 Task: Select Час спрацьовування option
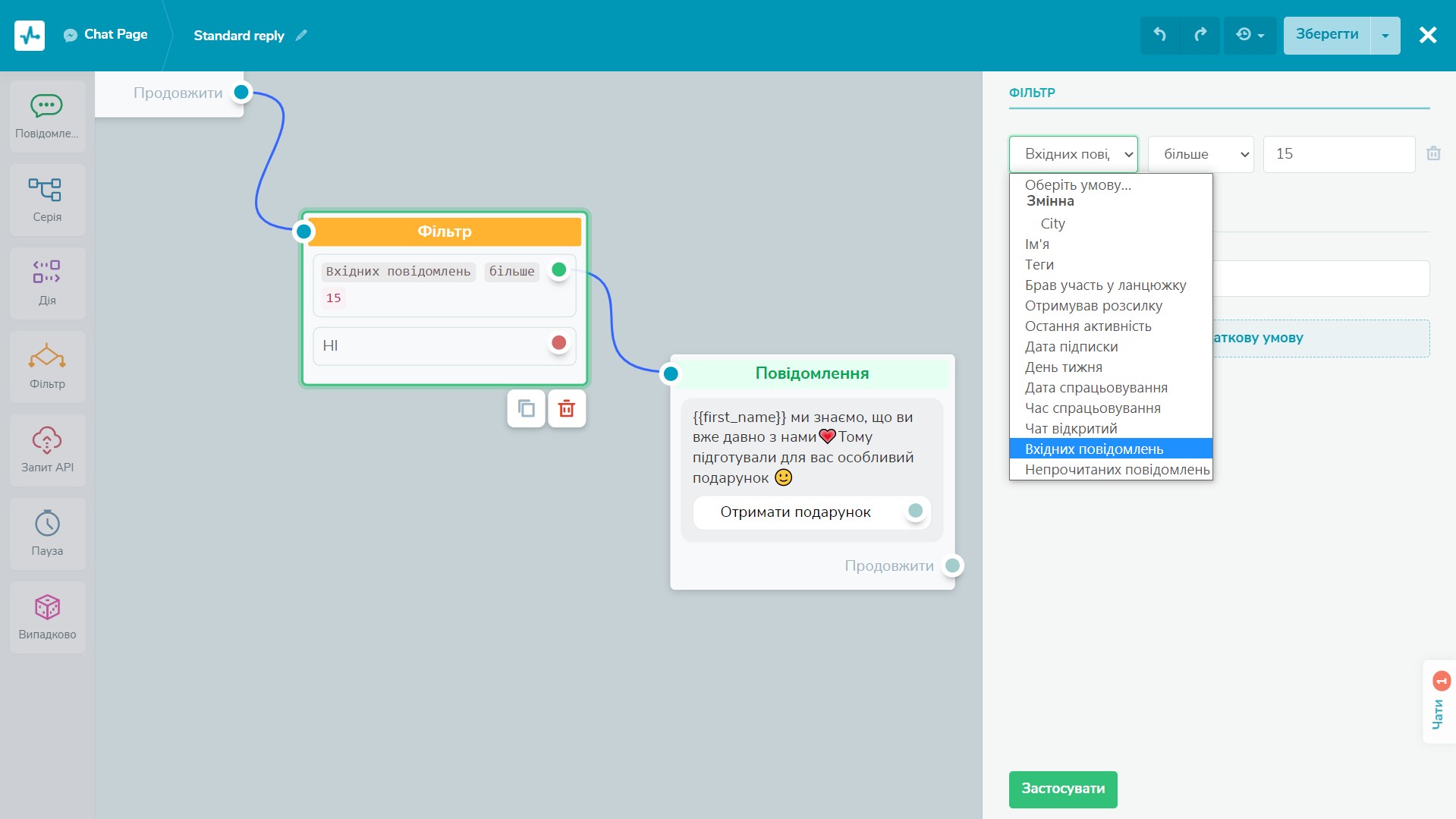pyautogui.click(x=1111, y=408)
